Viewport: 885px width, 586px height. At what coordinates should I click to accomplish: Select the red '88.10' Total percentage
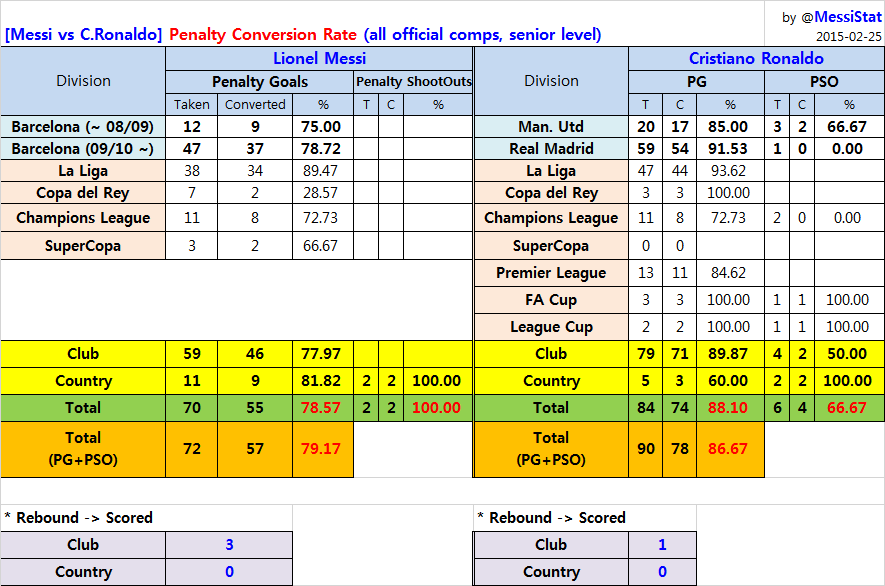pyautogui.click(x=730, y=408)
